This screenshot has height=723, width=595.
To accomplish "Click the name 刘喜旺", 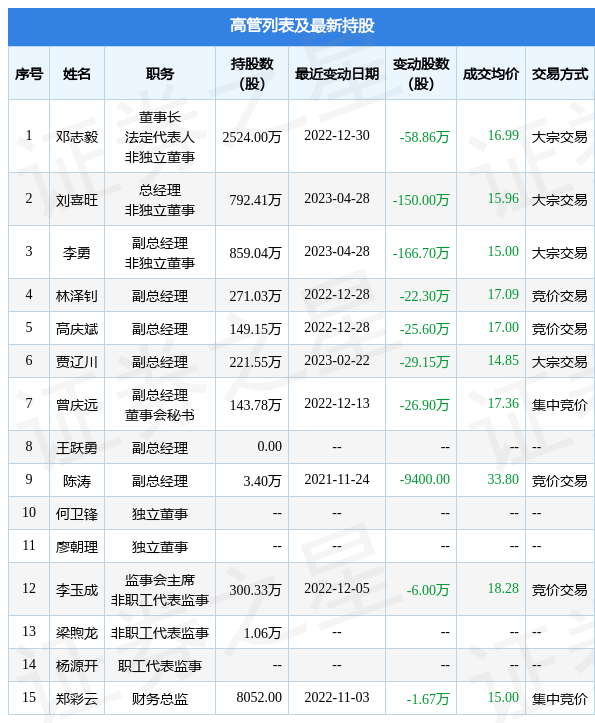I will tap(77, 200).
